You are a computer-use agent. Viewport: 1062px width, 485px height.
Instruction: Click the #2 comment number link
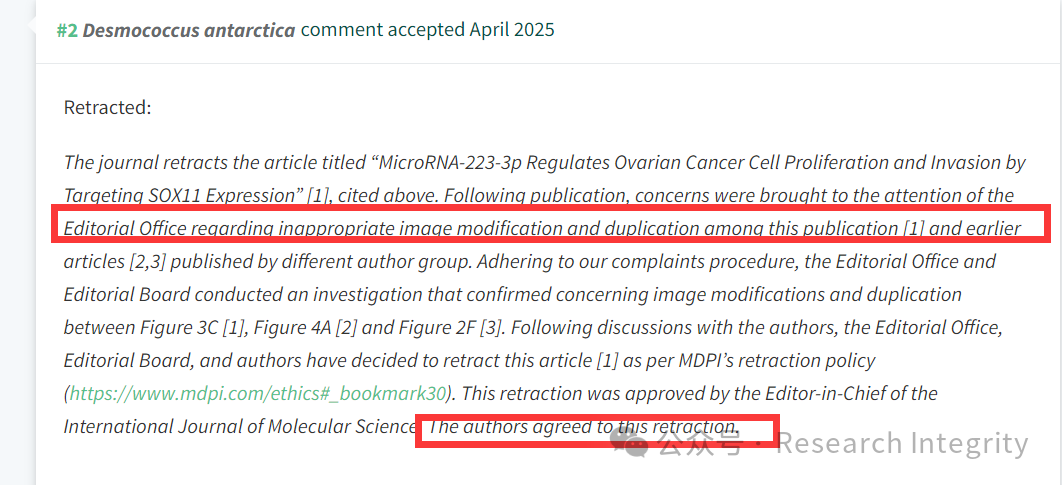coord(67,30)
